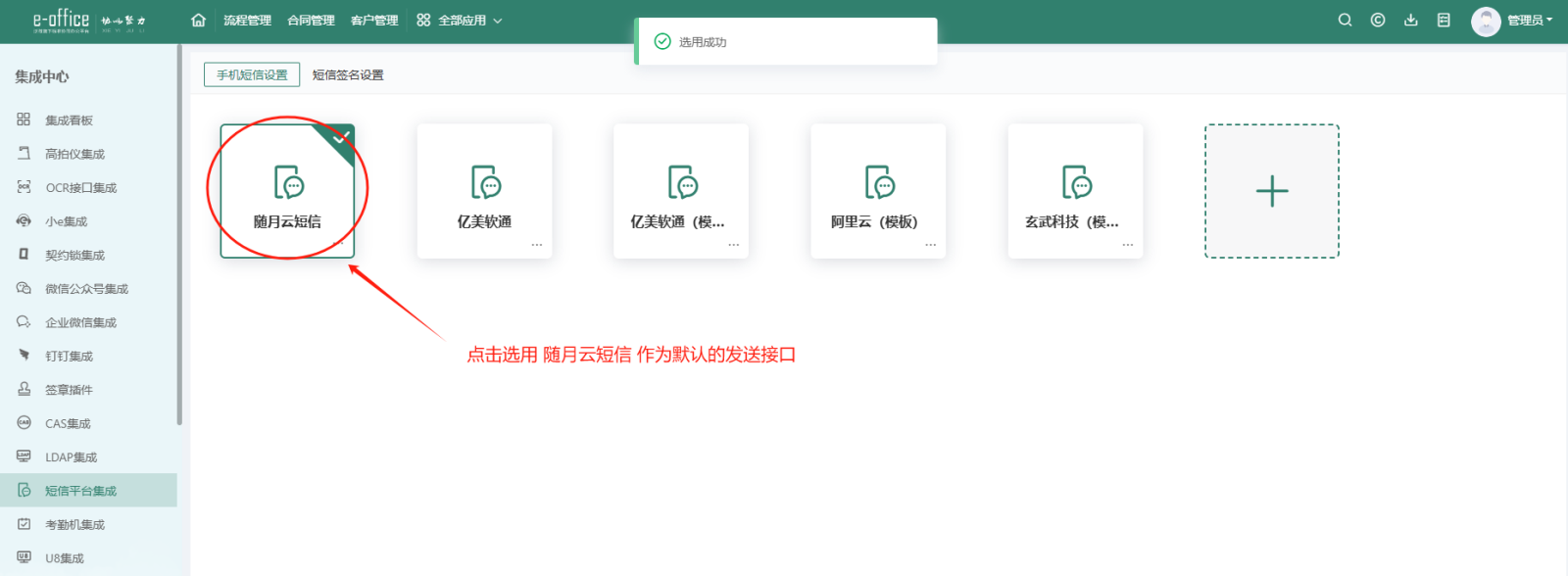
Task: Click the U8集成 label in sidebar
Action: (x=65, y=558)
